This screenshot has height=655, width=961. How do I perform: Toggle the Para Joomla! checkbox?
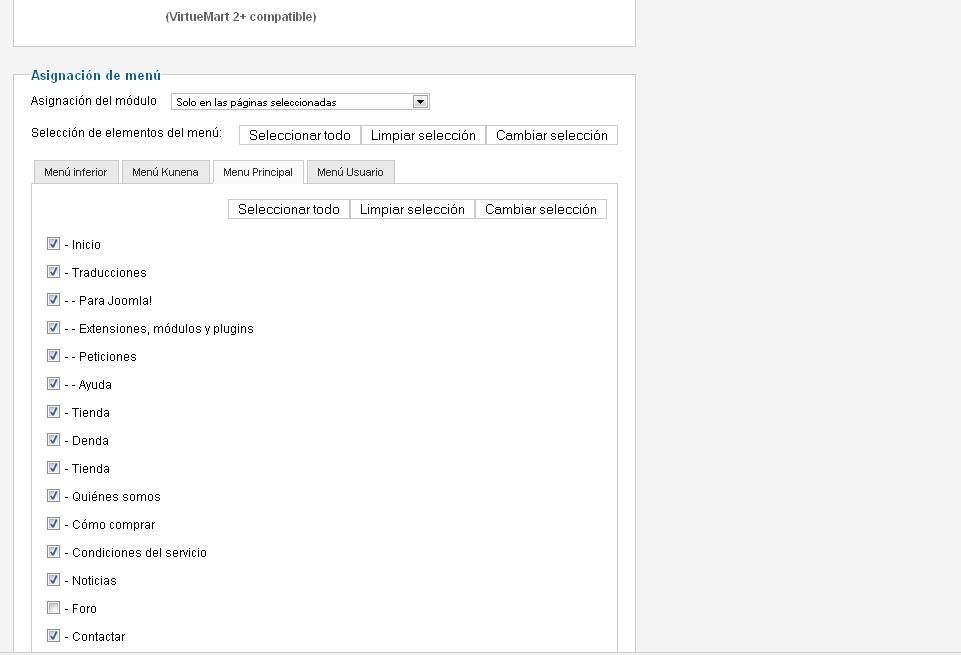pos(53,300)
